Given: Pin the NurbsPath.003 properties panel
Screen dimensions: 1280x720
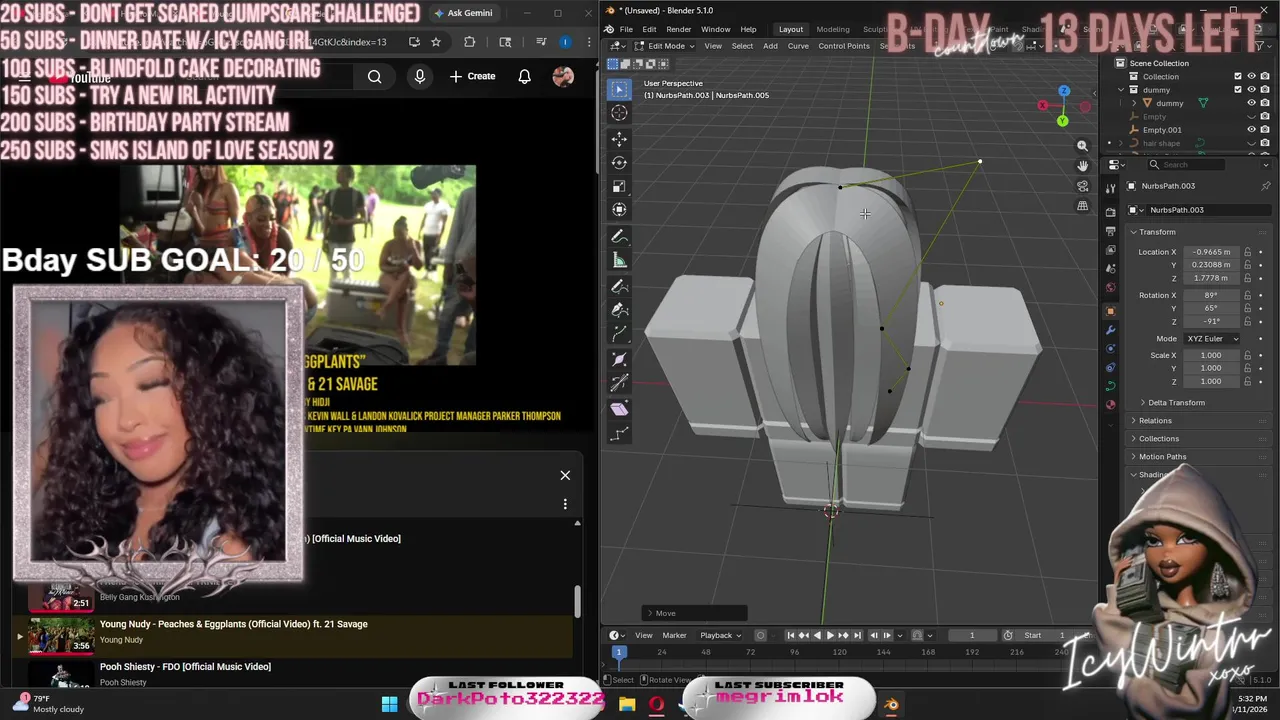Looking at the screenshot, I should (1266, 186).
